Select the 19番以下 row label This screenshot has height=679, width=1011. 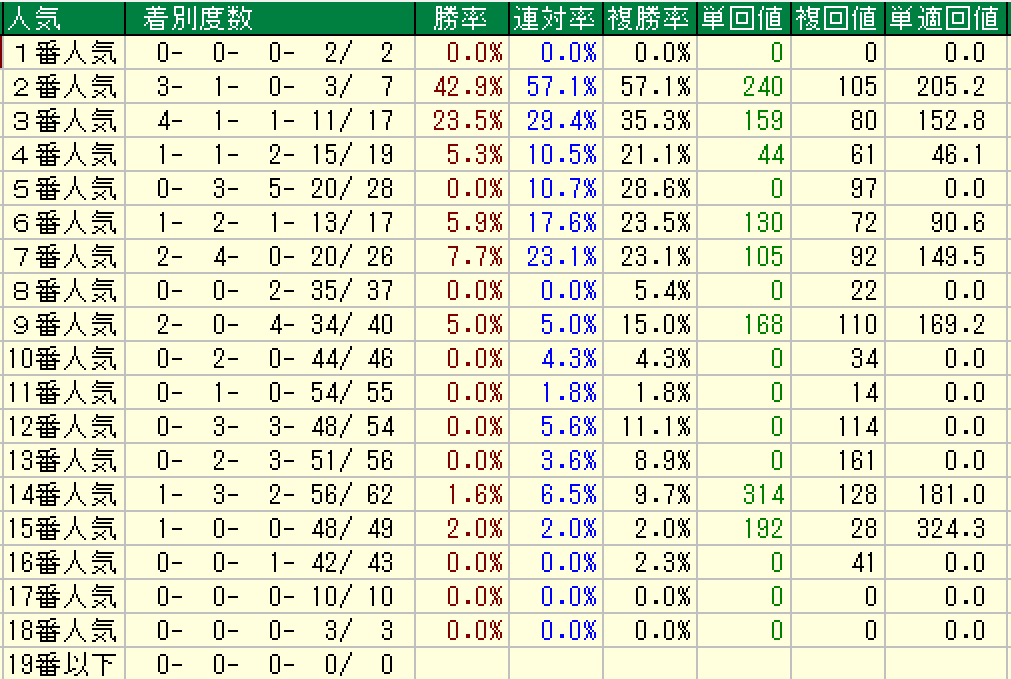click(x=63, y=665)
